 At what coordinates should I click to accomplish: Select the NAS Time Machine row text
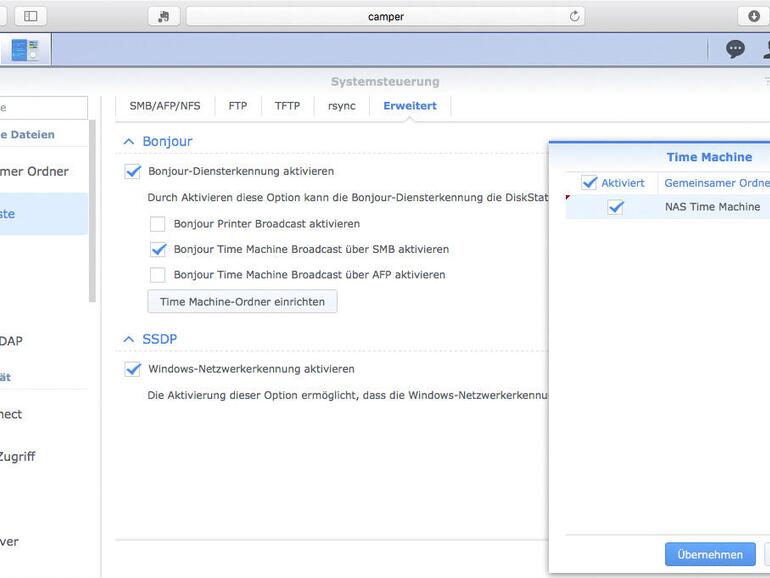click(x=713, y=207)
